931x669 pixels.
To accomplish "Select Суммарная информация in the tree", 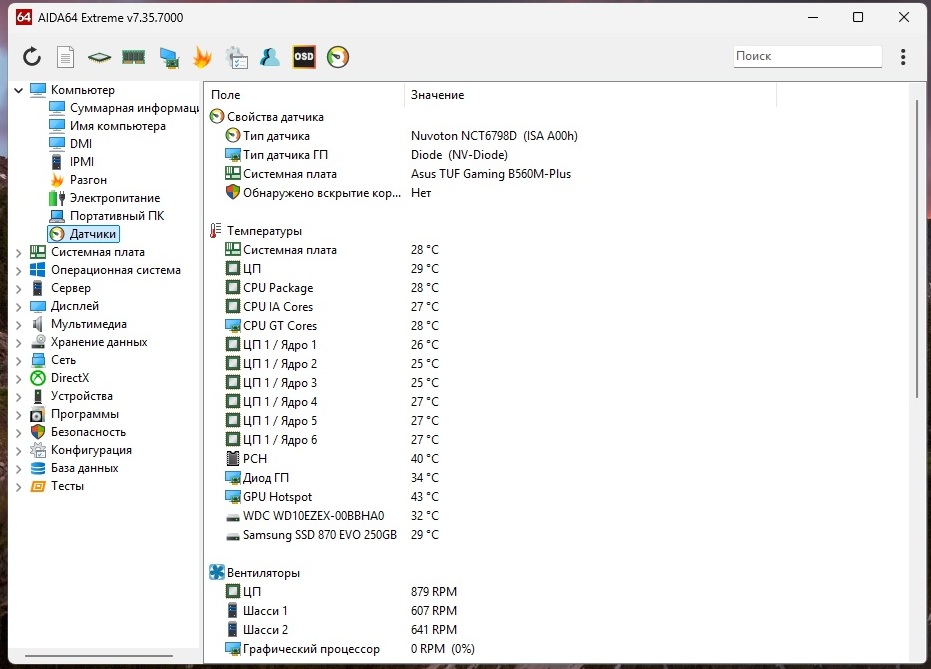I will click(x=124, y=108).
